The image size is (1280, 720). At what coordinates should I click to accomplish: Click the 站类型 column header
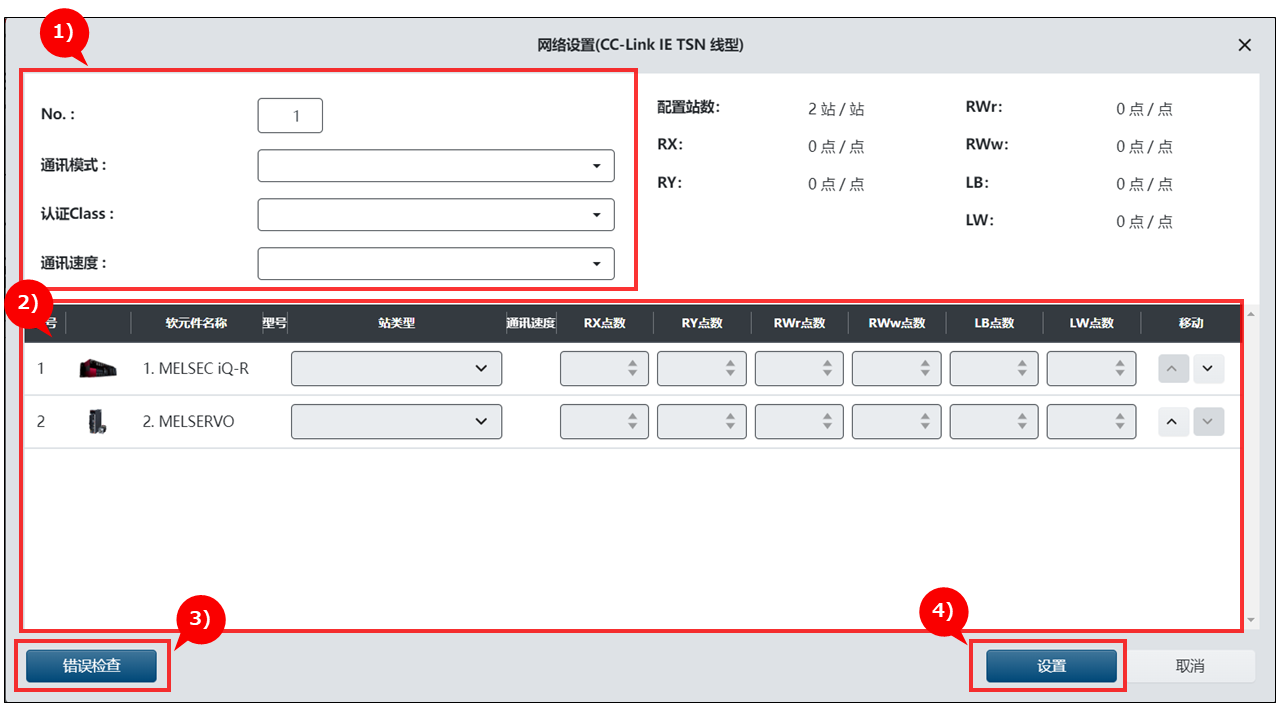pyautogui.click(x=396, y=323)
